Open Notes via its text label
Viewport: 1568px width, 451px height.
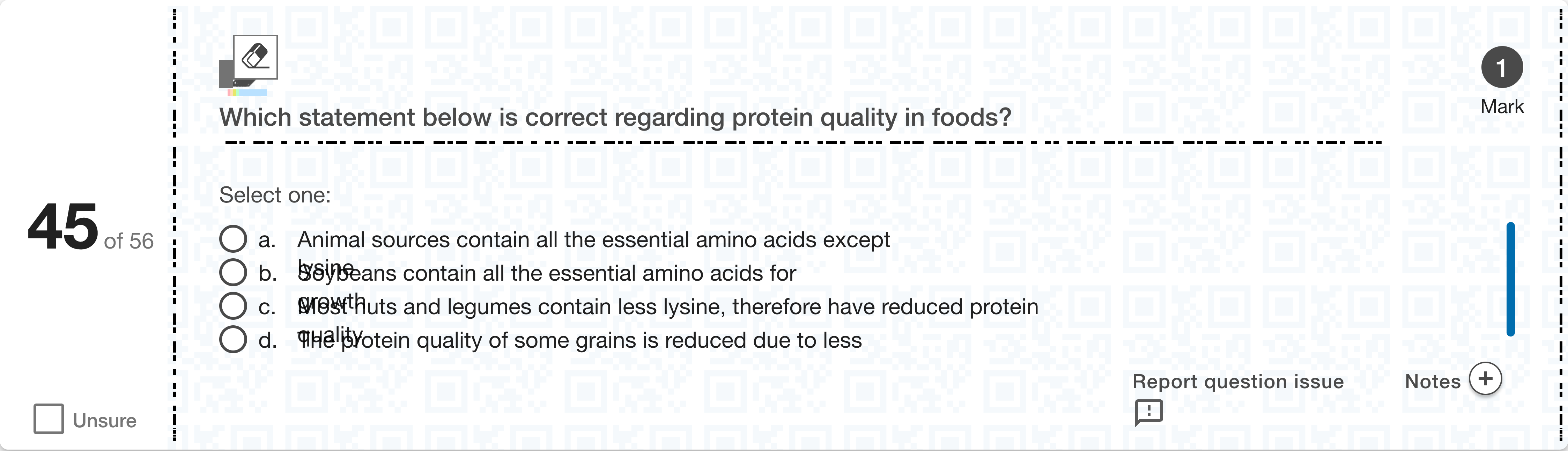coord(1432,382)
